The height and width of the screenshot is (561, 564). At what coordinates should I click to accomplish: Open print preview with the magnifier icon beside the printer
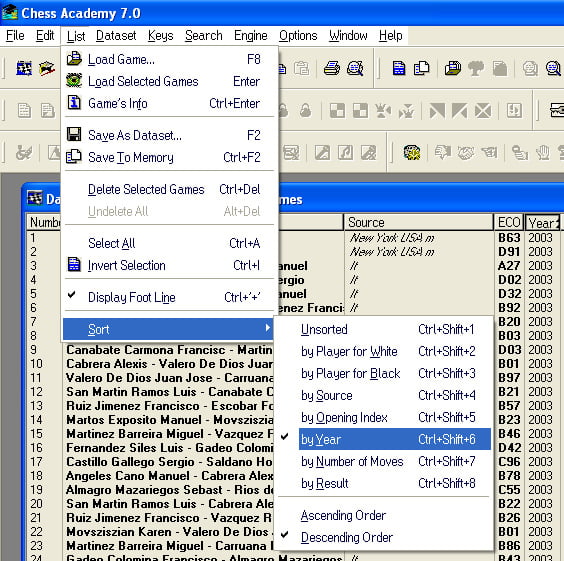(355, 68)
